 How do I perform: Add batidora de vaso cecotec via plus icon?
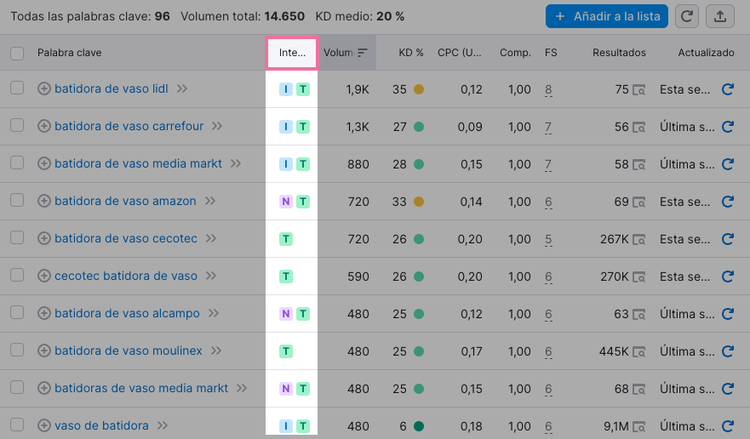pyautogui.click(x=44, y=238)
